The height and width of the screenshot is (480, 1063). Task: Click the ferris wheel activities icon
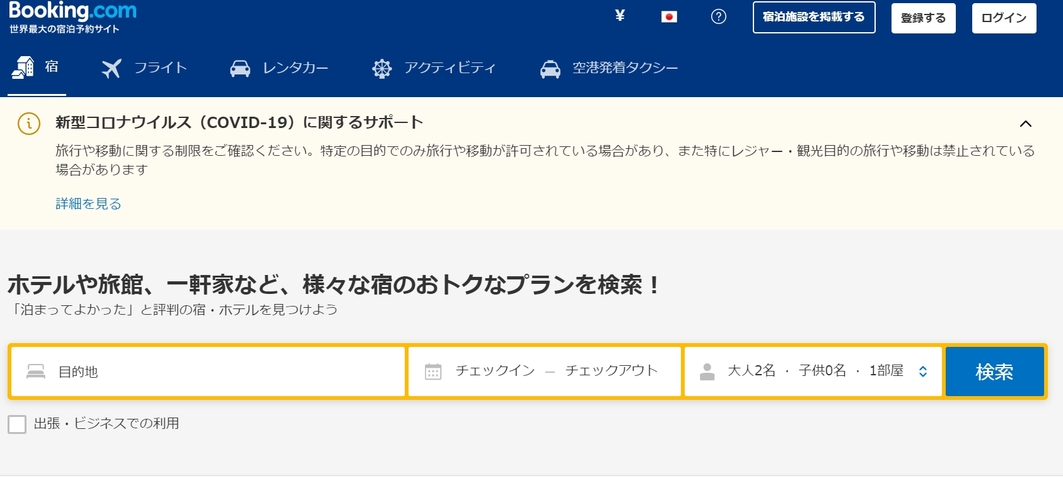click(382, 68)
